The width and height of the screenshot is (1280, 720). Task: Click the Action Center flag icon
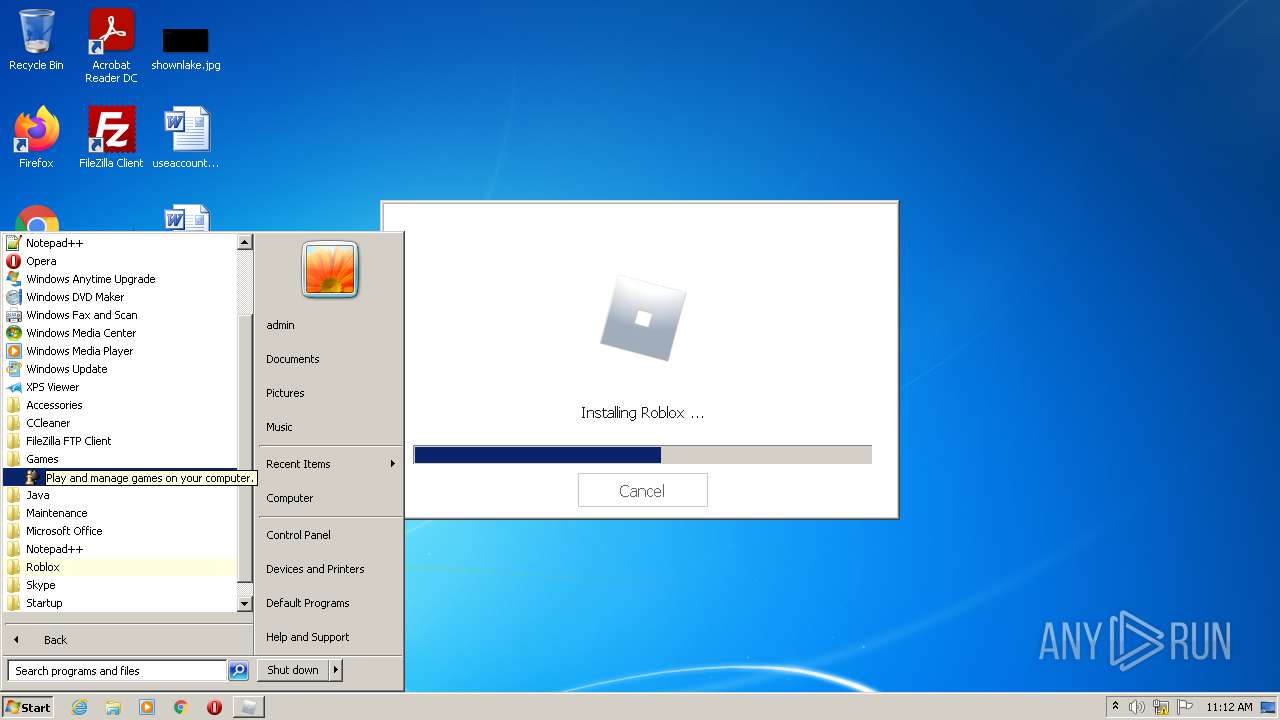click(x=1185, y=707)
